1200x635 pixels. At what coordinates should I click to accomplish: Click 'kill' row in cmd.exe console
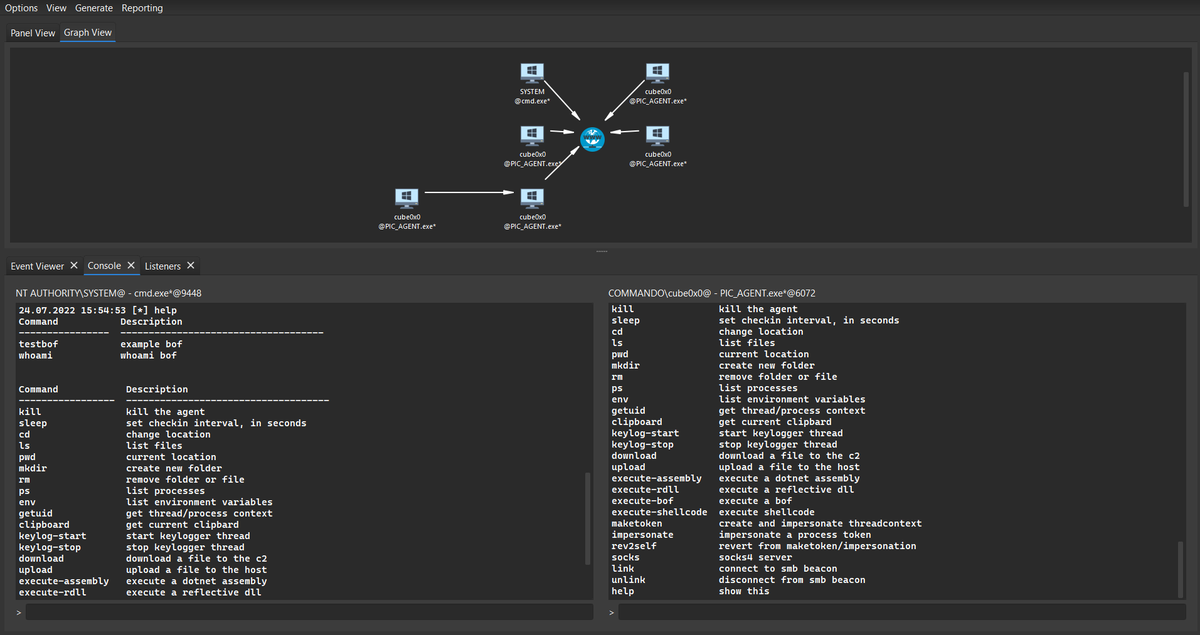click(x=112, y=412)
